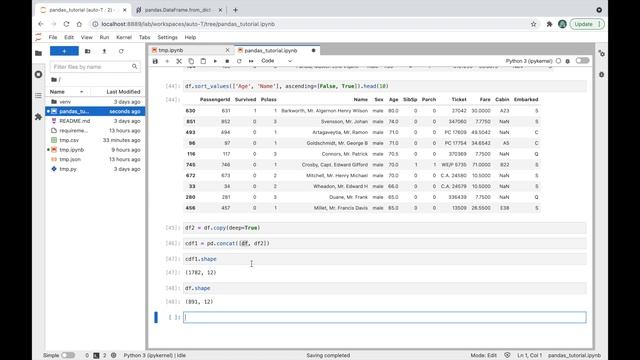Click the upload files icon

pyautogui.click(x=104, y=51)
